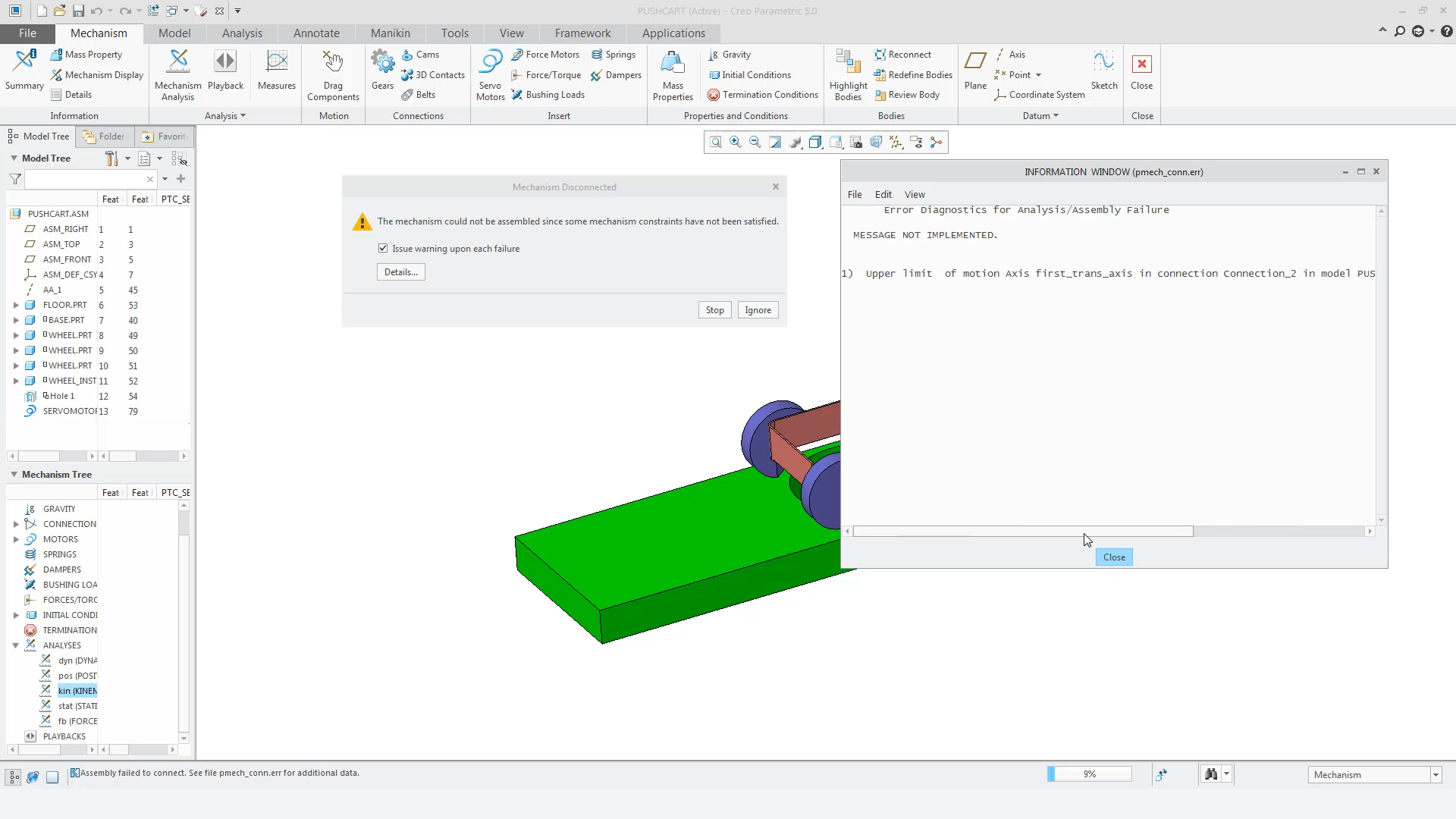Collapse the ANALYSES node
The width and height of the screenshot is (1456, 819).
click(x=16, y=645)
